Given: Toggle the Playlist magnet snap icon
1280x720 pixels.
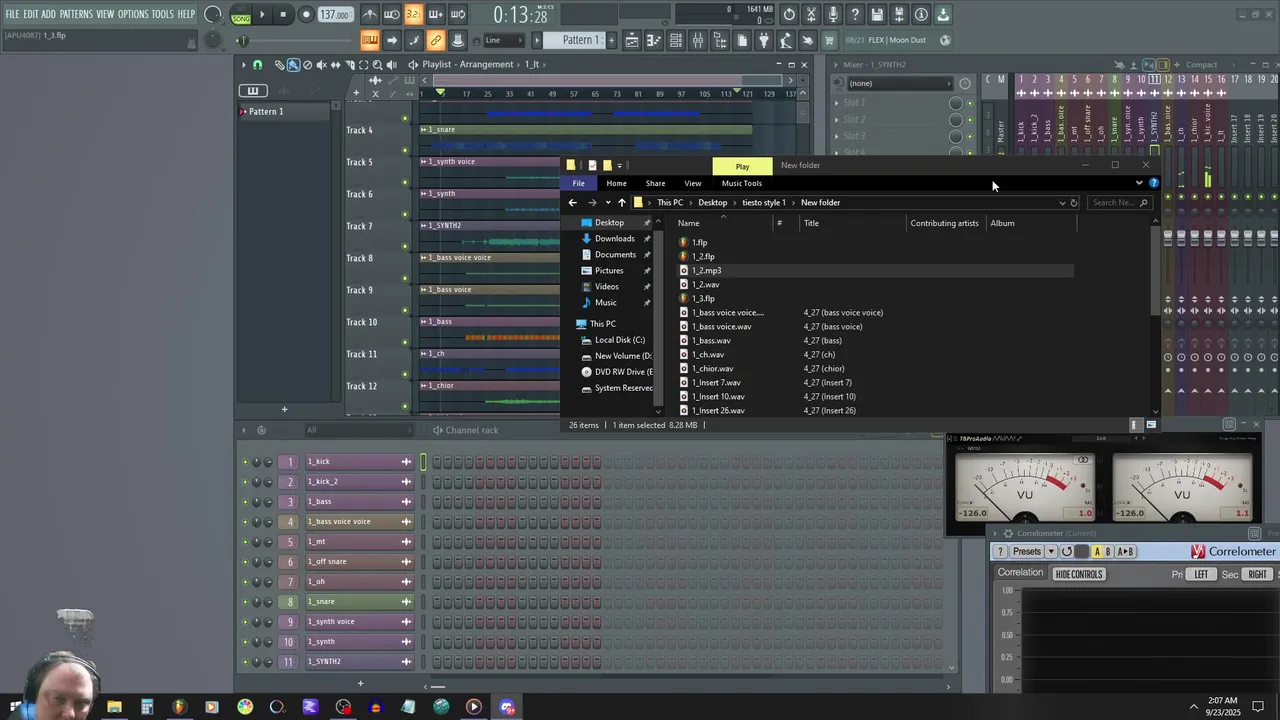Looking at the screenshot, I should click(257, 65).
